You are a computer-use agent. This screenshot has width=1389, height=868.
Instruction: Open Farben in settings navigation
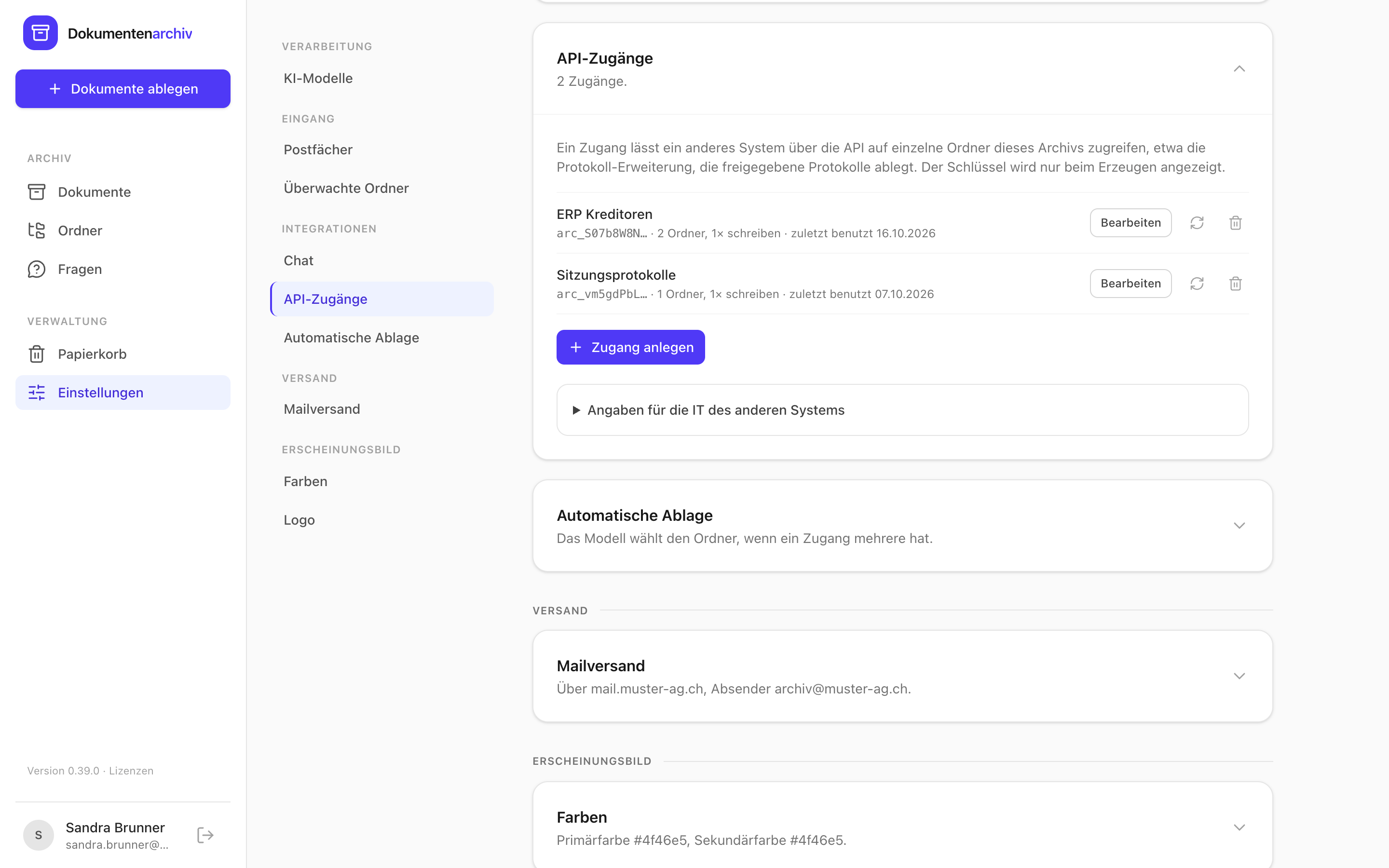tap(381, 481)
